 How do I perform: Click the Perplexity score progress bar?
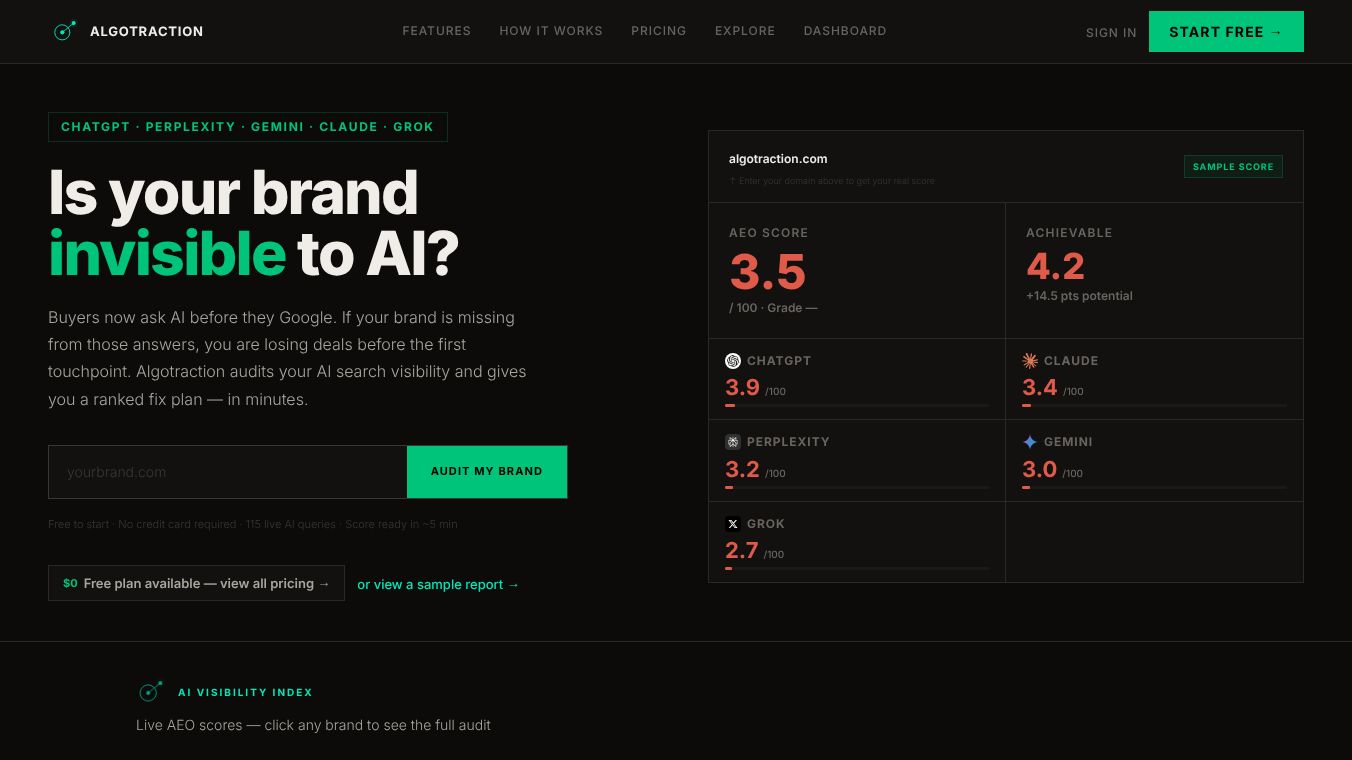pyautogui.click(x=857, y=487)
